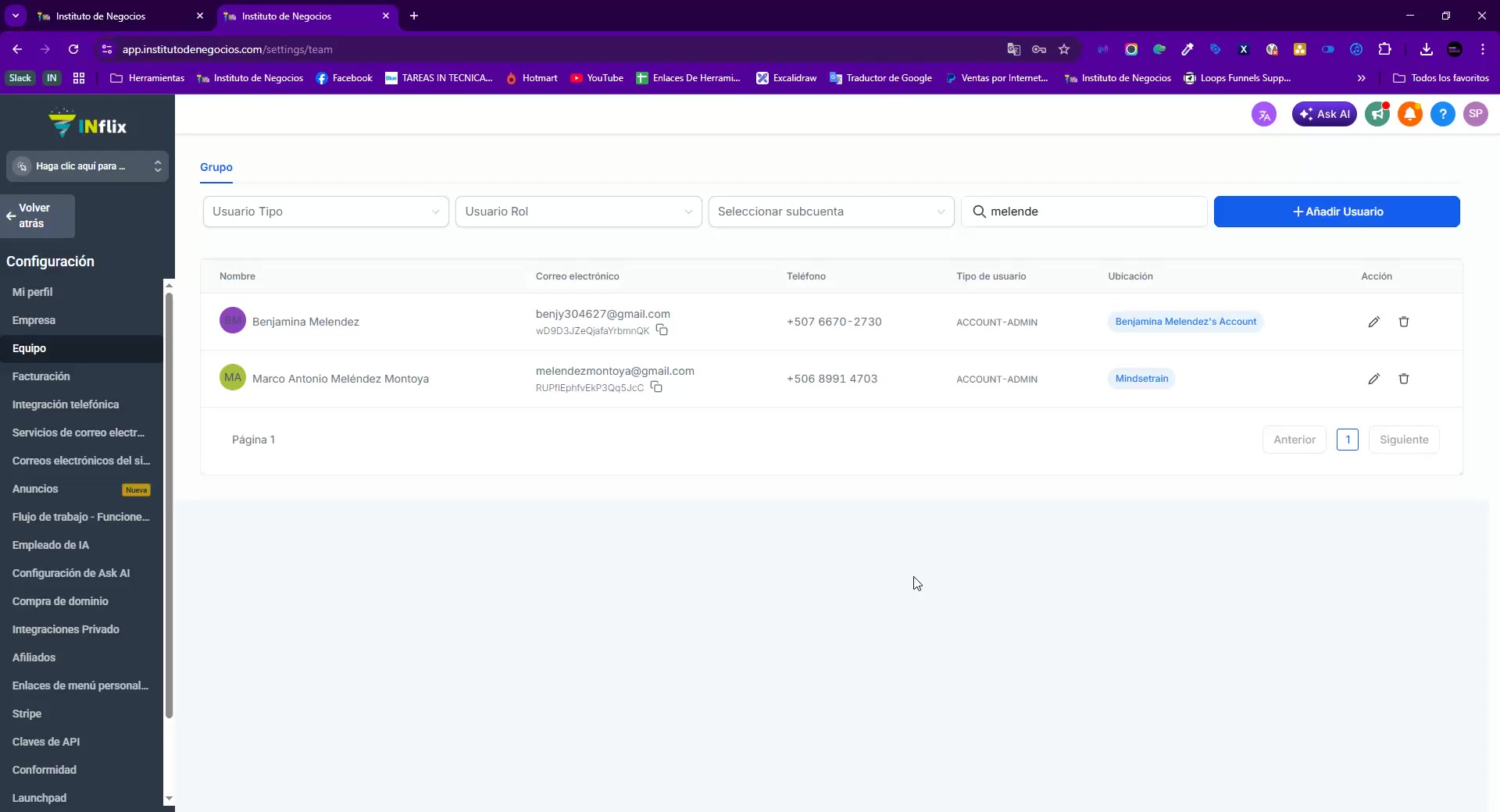1500x812 pixels.
Task: Bookmark this page with star icon
Action: (1064, 49)
